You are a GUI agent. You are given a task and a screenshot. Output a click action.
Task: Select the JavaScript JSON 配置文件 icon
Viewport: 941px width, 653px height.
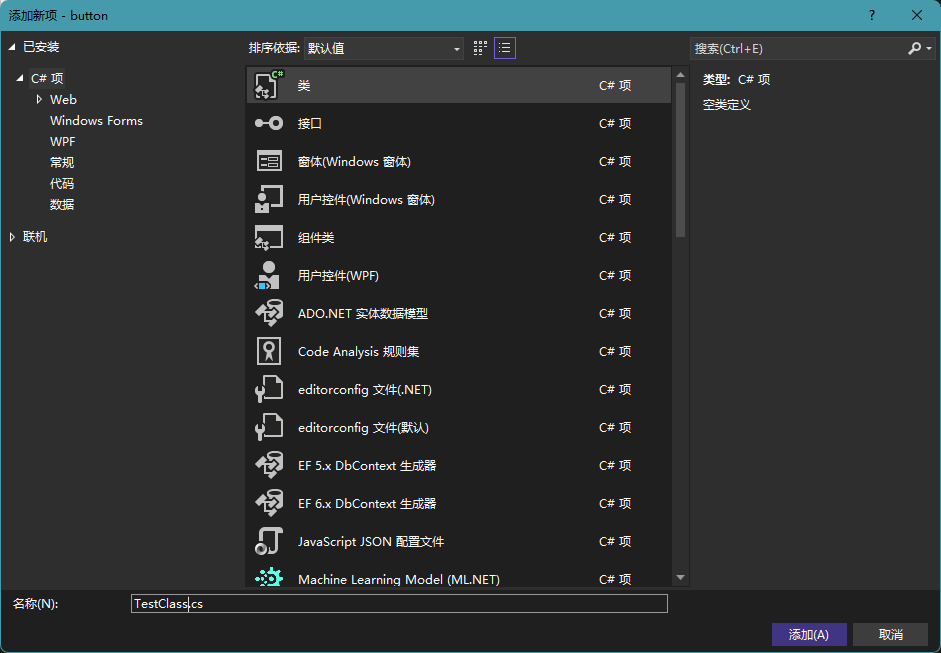pyautogui.click(x=268, y=541)
